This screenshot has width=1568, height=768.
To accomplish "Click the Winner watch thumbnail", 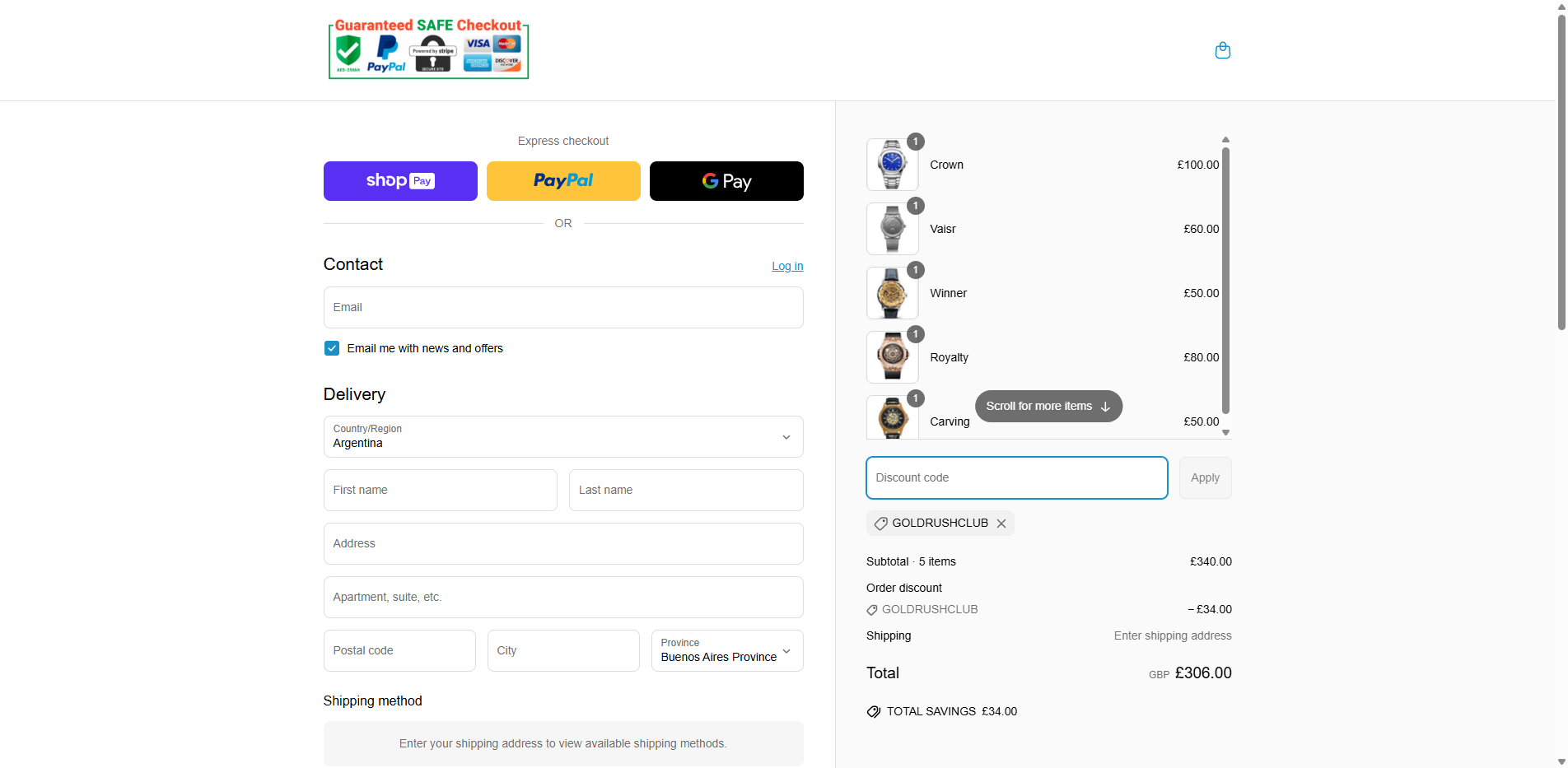I will pos(893,293).
